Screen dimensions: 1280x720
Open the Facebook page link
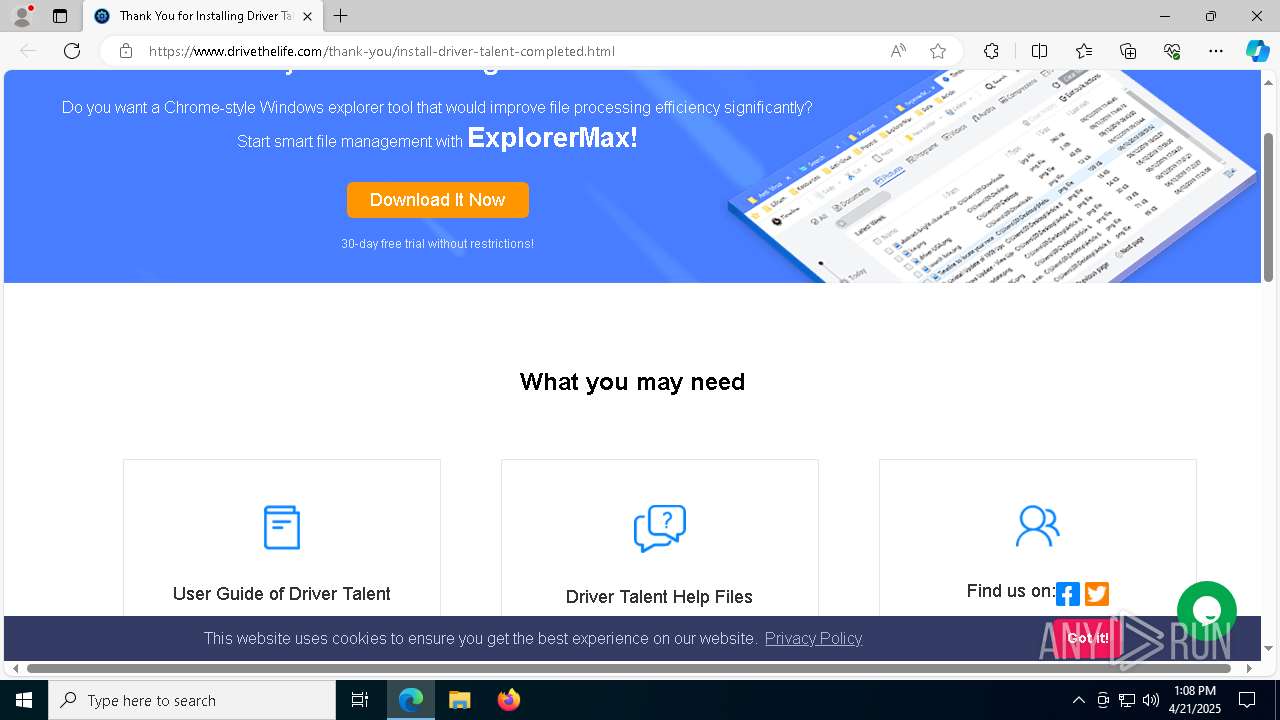[1068, 594]
